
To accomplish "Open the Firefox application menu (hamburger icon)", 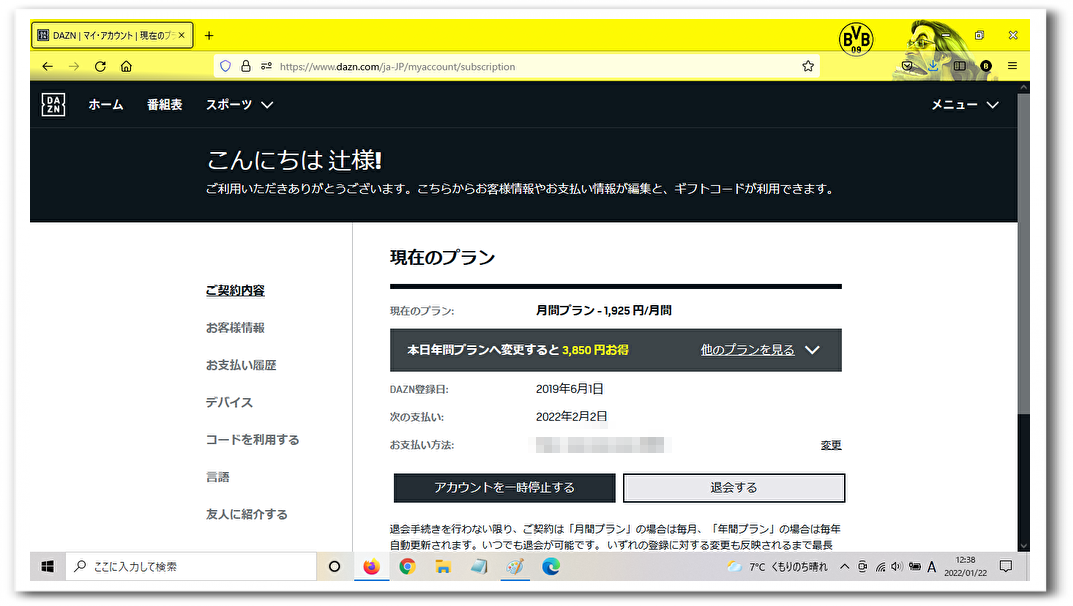I will tap(1012, 66).
